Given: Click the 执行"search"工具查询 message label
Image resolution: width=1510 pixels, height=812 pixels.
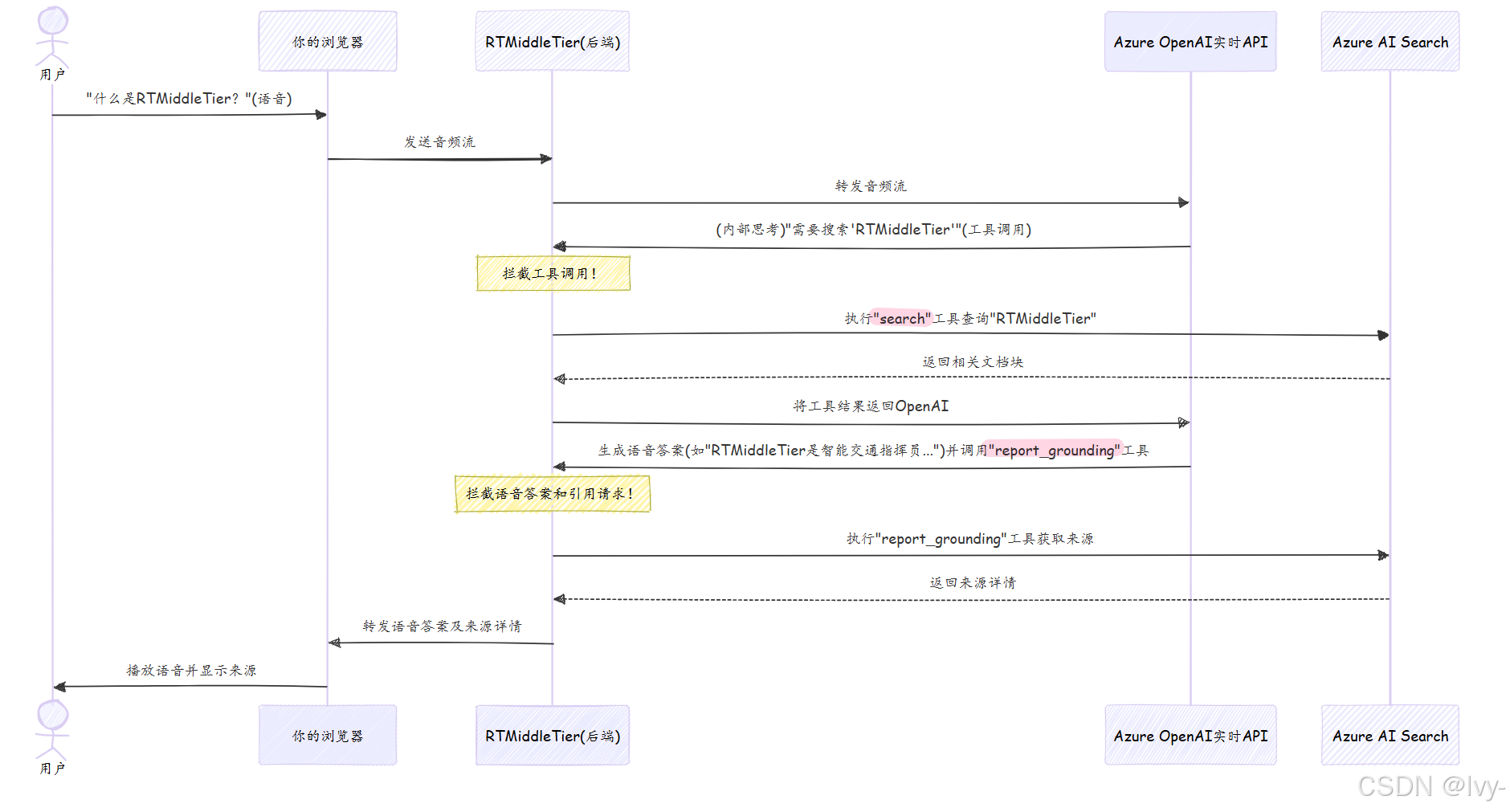Looking at the screenshot, I should 970,319.
